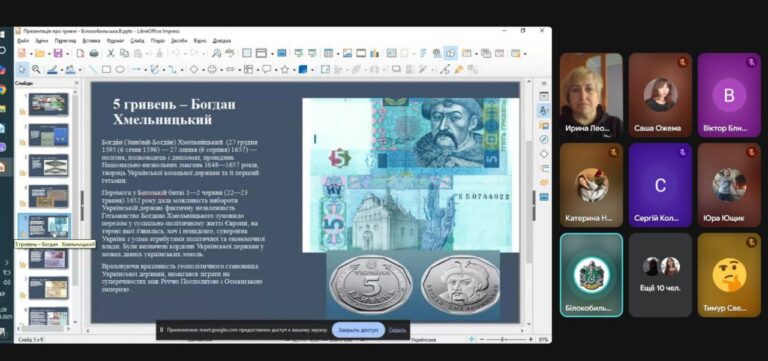Click the Ещё 10 чел. tile

pos(660,275)
